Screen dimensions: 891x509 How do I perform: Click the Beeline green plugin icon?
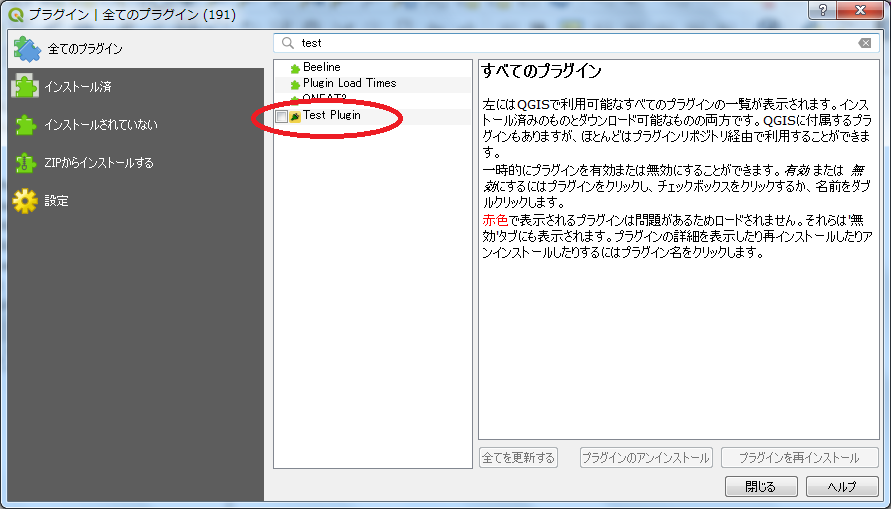(x=295, y=69)
